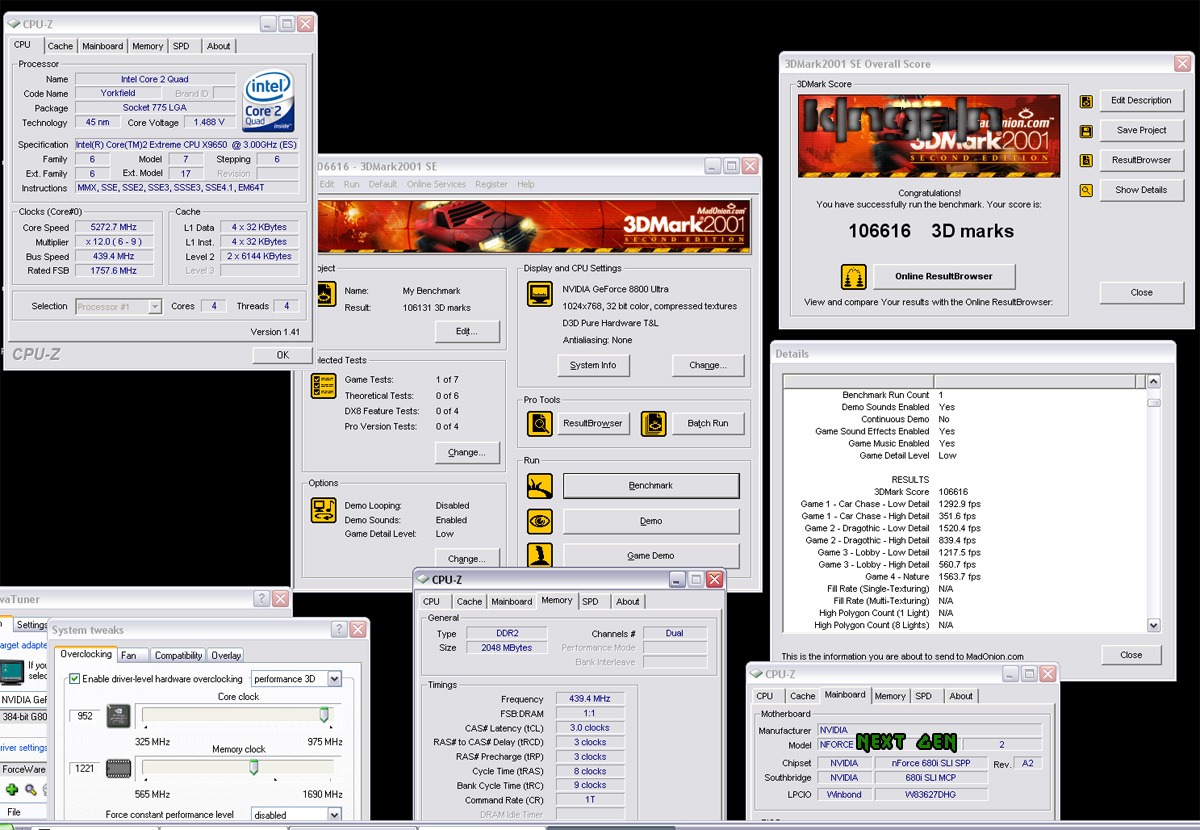
Task: Click the Edit Description button
Action: (x=1142, y=101)
